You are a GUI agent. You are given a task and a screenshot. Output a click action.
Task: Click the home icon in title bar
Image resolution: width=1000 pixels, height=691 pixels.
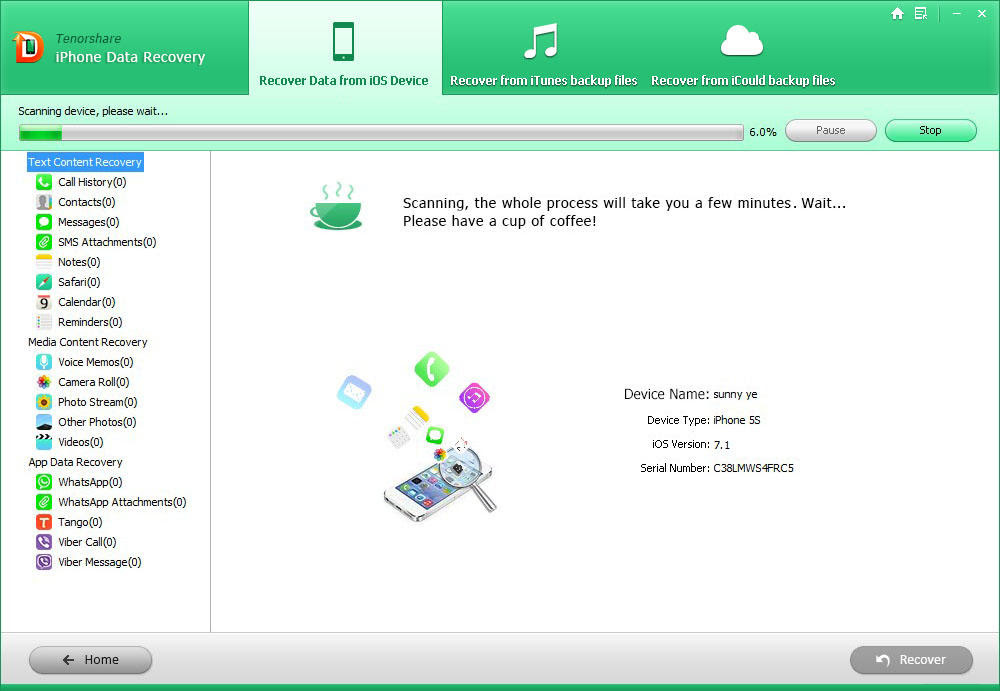[x=897, y=13]
